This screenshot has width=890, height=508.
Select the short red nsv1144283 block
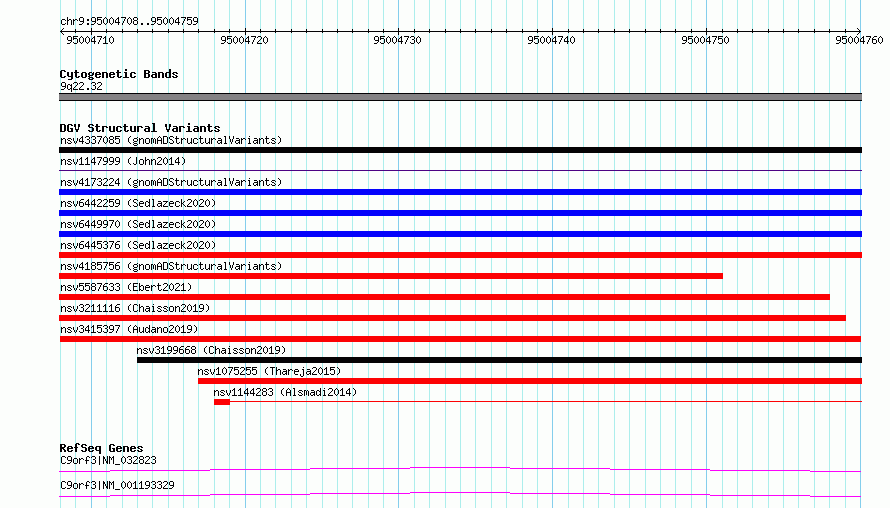[x=222, y=402]
